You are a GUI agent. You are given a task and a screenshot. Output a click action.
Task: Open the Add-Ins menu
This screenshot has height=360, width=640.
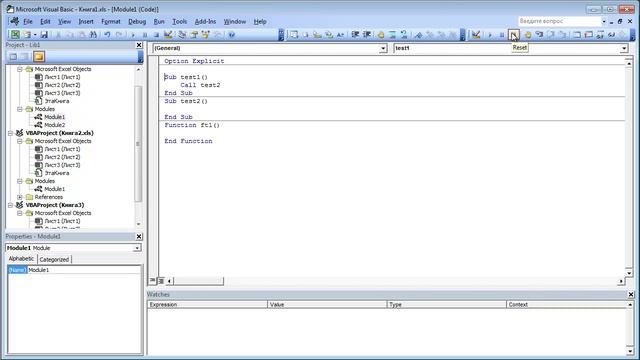205,22
